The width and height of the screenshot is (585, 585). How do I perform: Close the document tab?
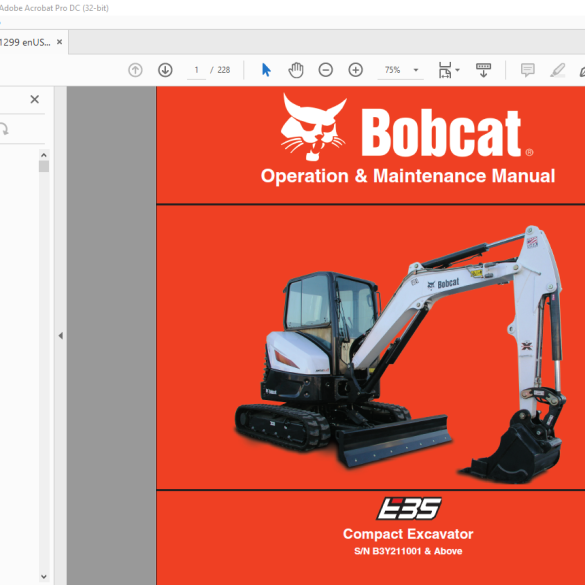tap(59, 42)
